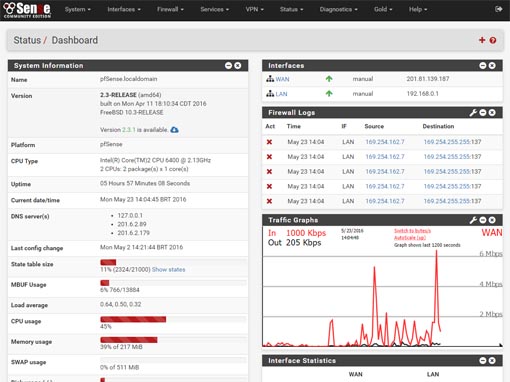Click the Show states link

(x=168, y=270)
